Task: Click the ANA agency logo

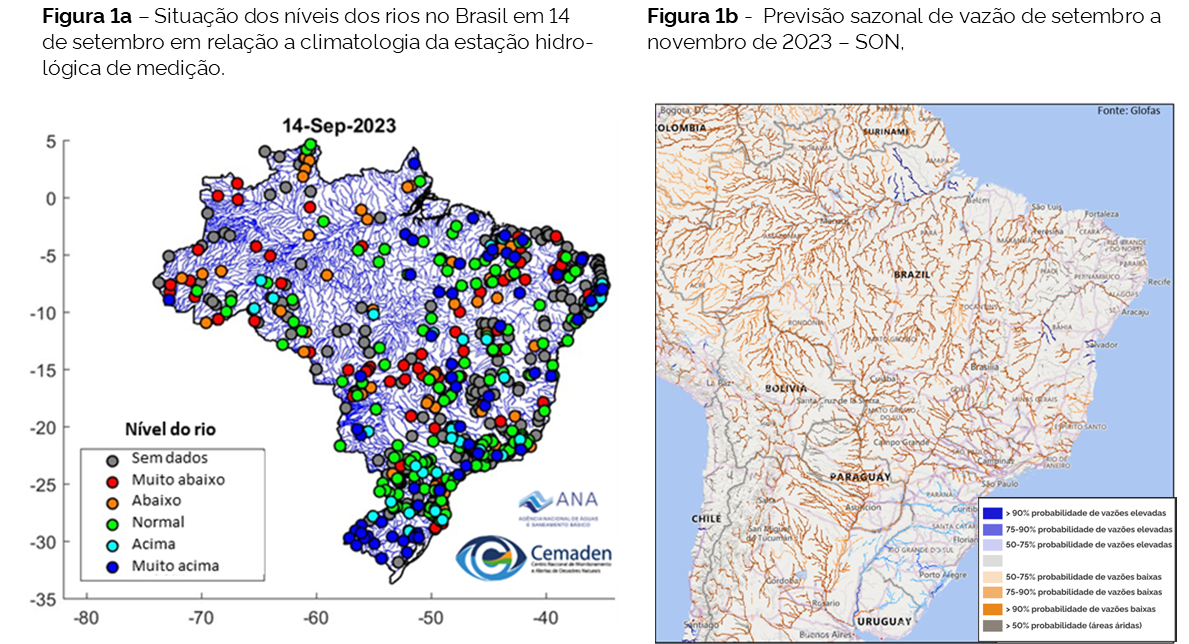Action: (x=559, y=507)
